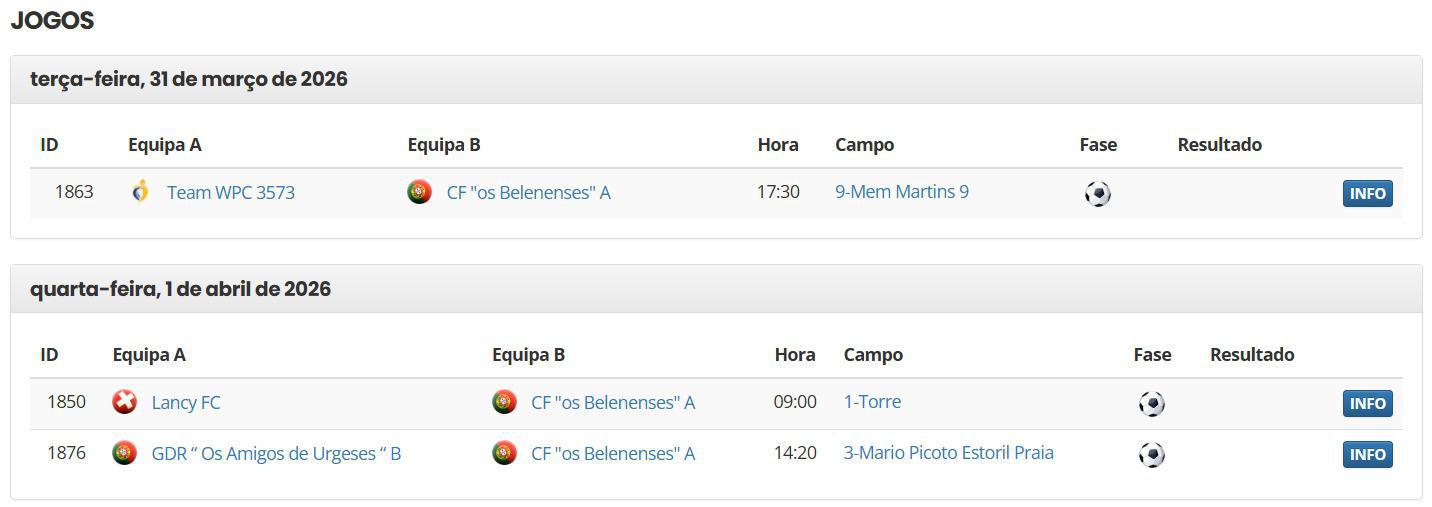The height and width of the screenshot is (507, 1432).
Task: Click the soccer ball icon for match 1863
Action: tap(1097, 193)
